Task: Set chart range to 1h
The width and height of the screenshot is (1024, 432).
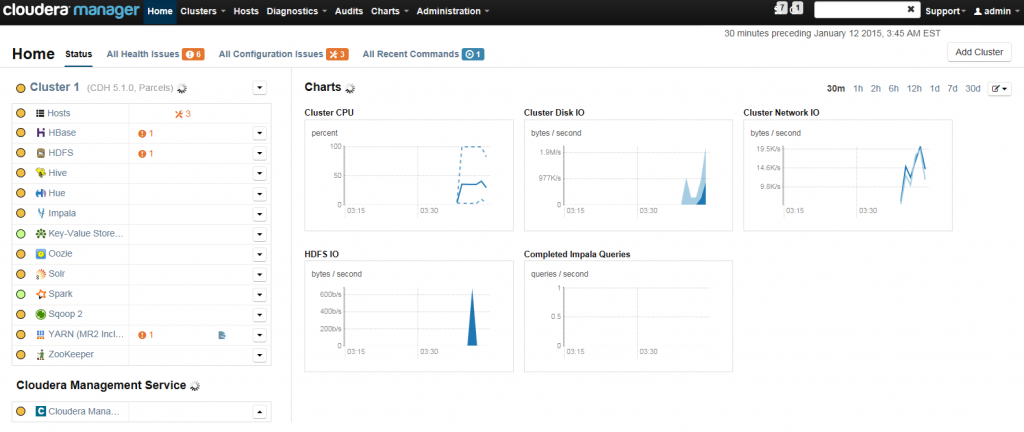Action: (858, 89)
